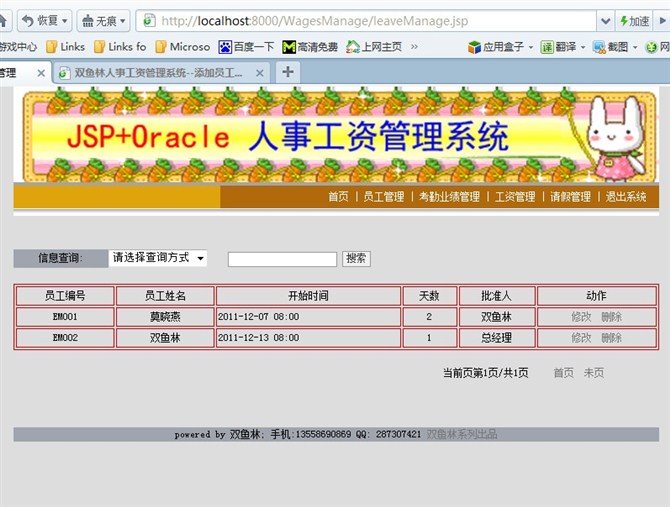This screenshot has width=670, height=507.
Task: Click 双鱼林系列出品 footer link
Action: pos(462,434)
